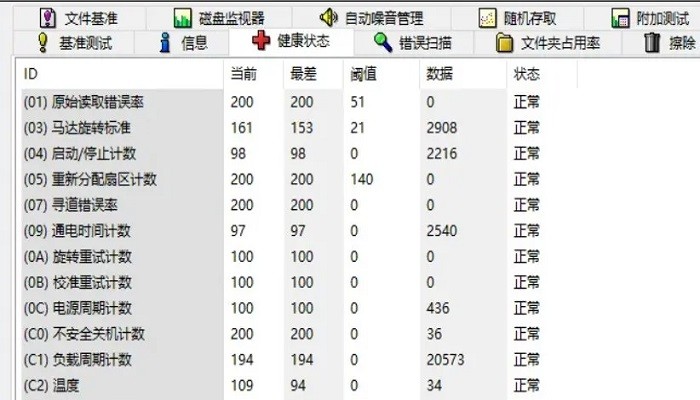Click data value 436 in 电源周期计数 row
Screen dimensions: 700x400
coord(438,308)
